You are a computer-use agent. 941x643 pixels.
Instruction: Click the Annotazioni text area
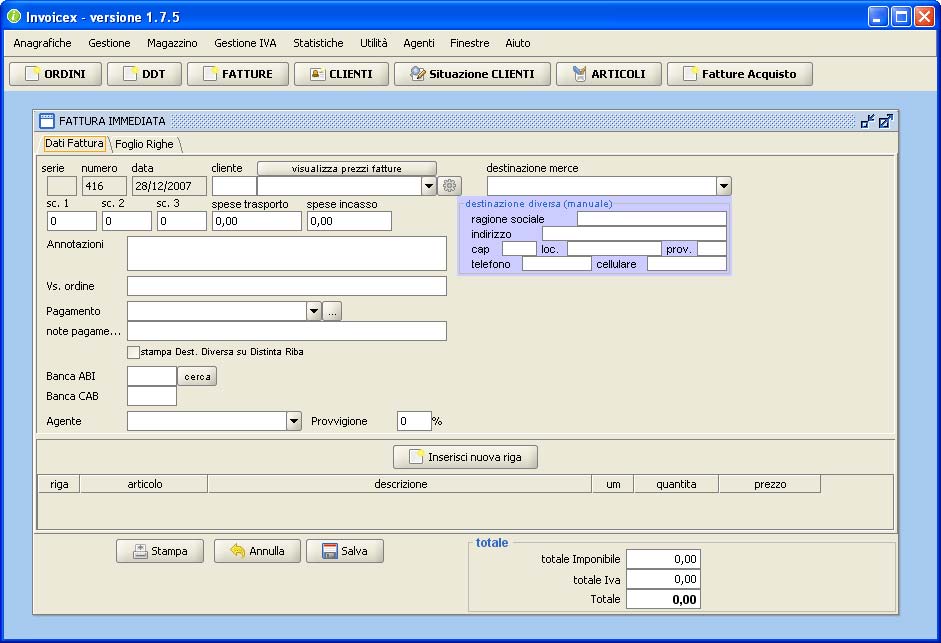point(287,253)
